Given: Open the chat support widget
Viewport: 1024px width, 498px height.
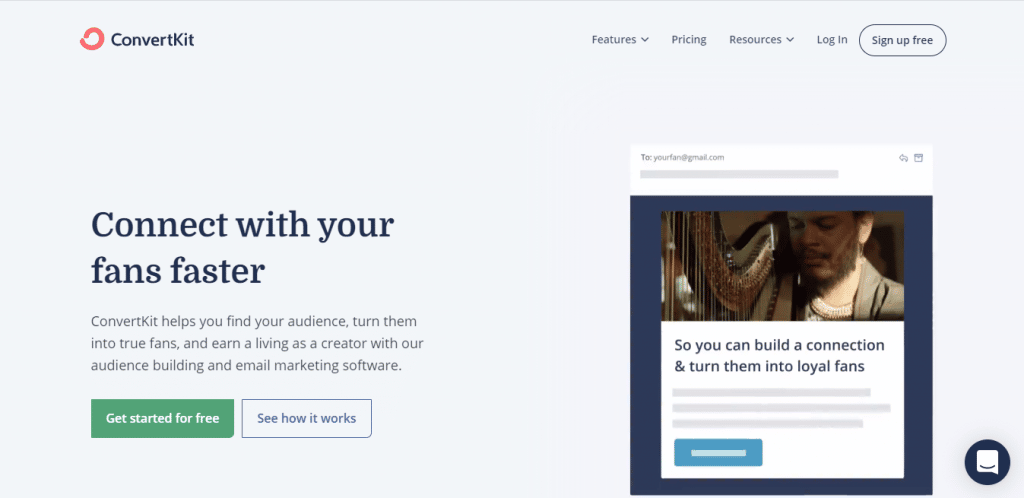Looking at the screenshot, I should (x=987, y=462).
